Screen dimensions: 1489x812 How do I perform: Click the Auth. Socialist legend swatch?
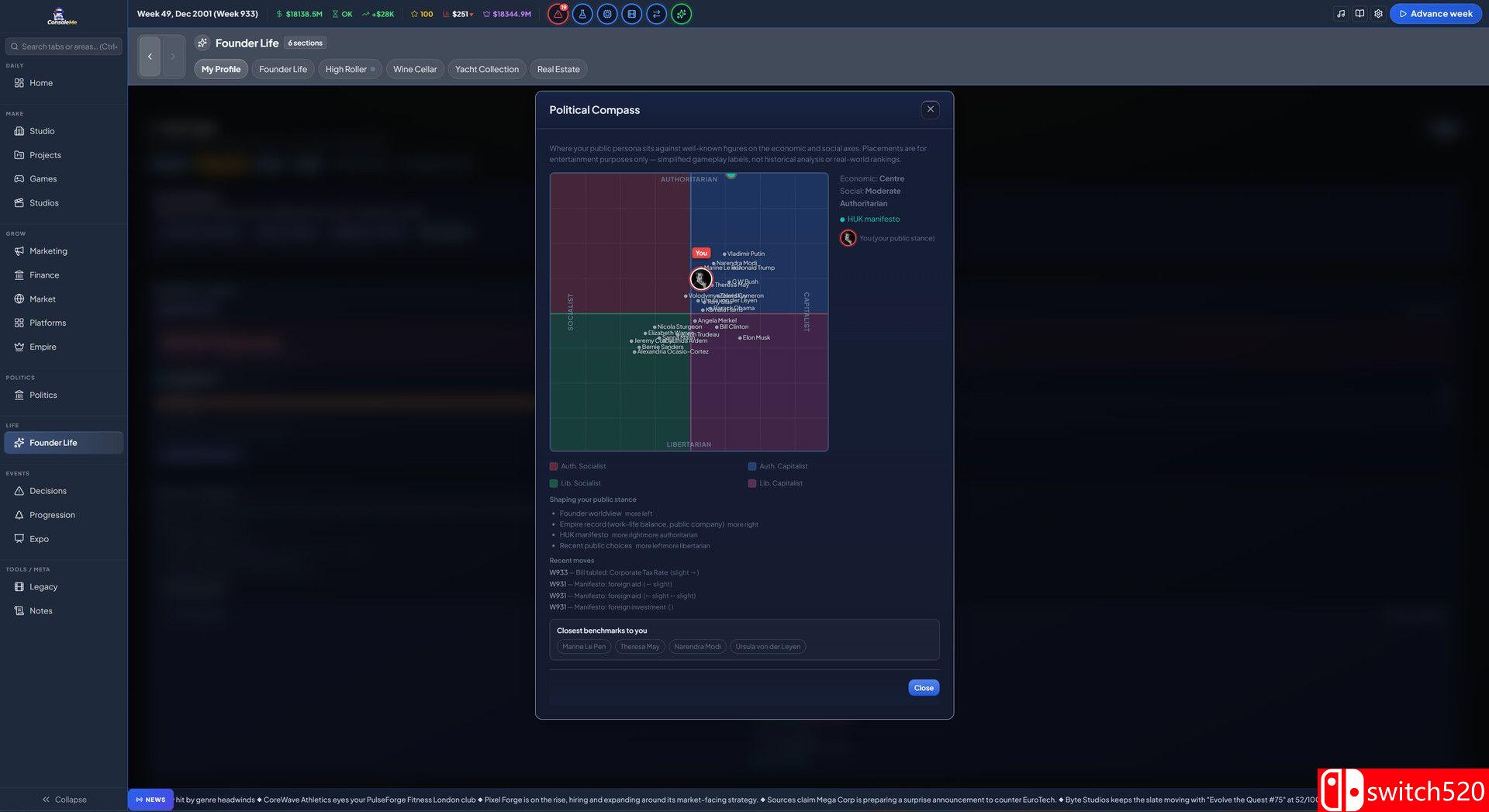pos(554,467)
